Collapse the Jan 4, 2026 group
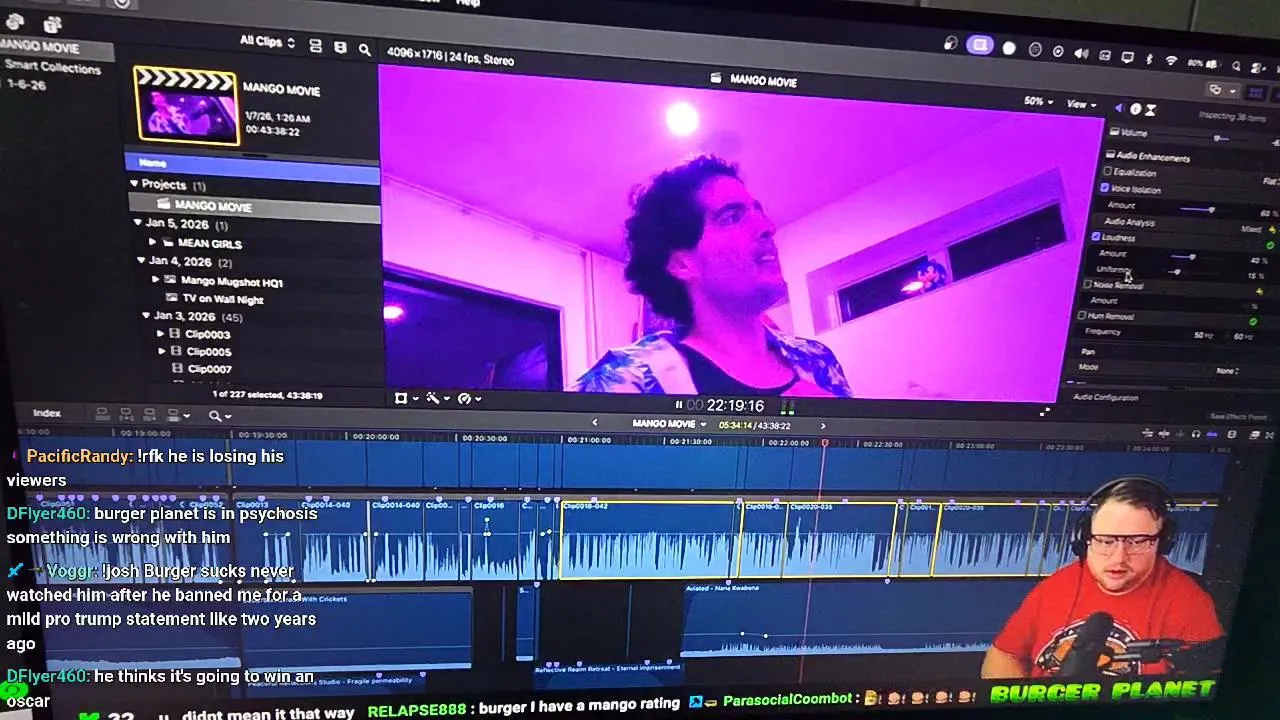1280x720 pixels. (x=141, y=260)
